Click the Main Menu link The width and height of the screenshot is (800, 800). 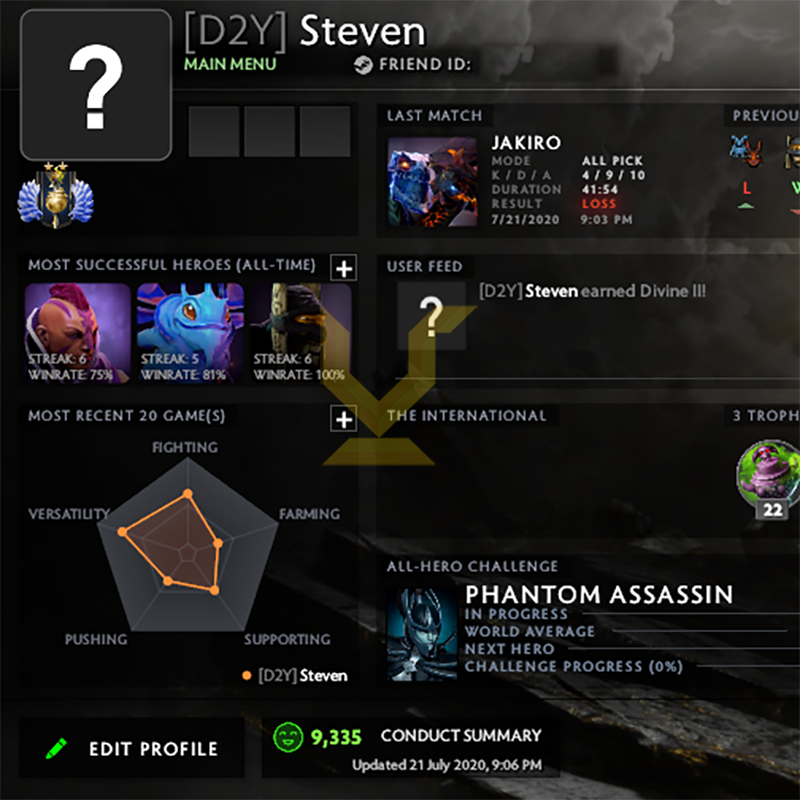click(230, 64)
